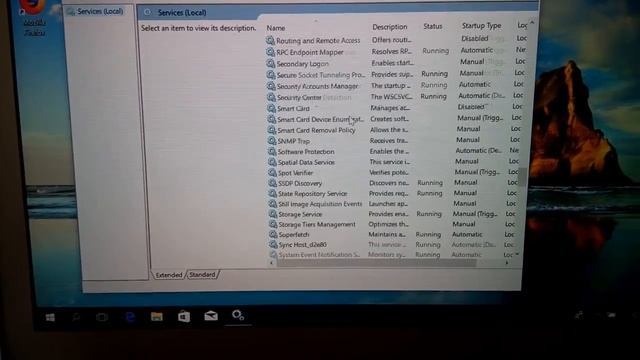This screenshot has width=640, height=360.
Task: Select the State Repository Service name
Action: pos(313,194)
